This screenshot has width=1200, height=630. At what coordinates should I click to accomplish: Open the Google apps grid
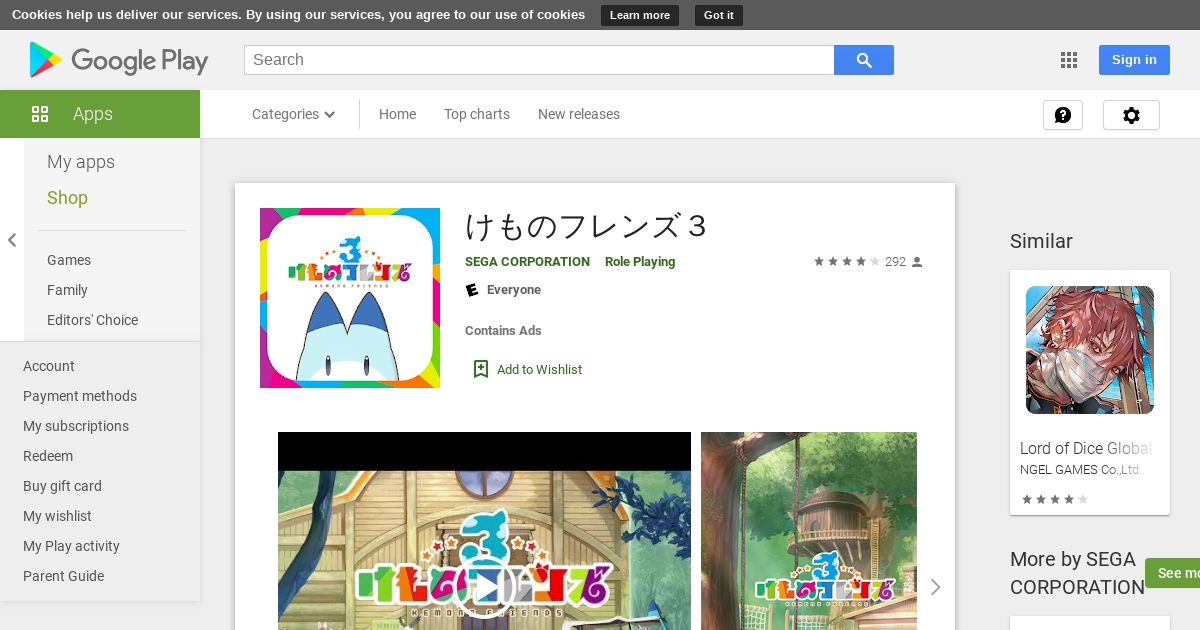click(1069, 60)
